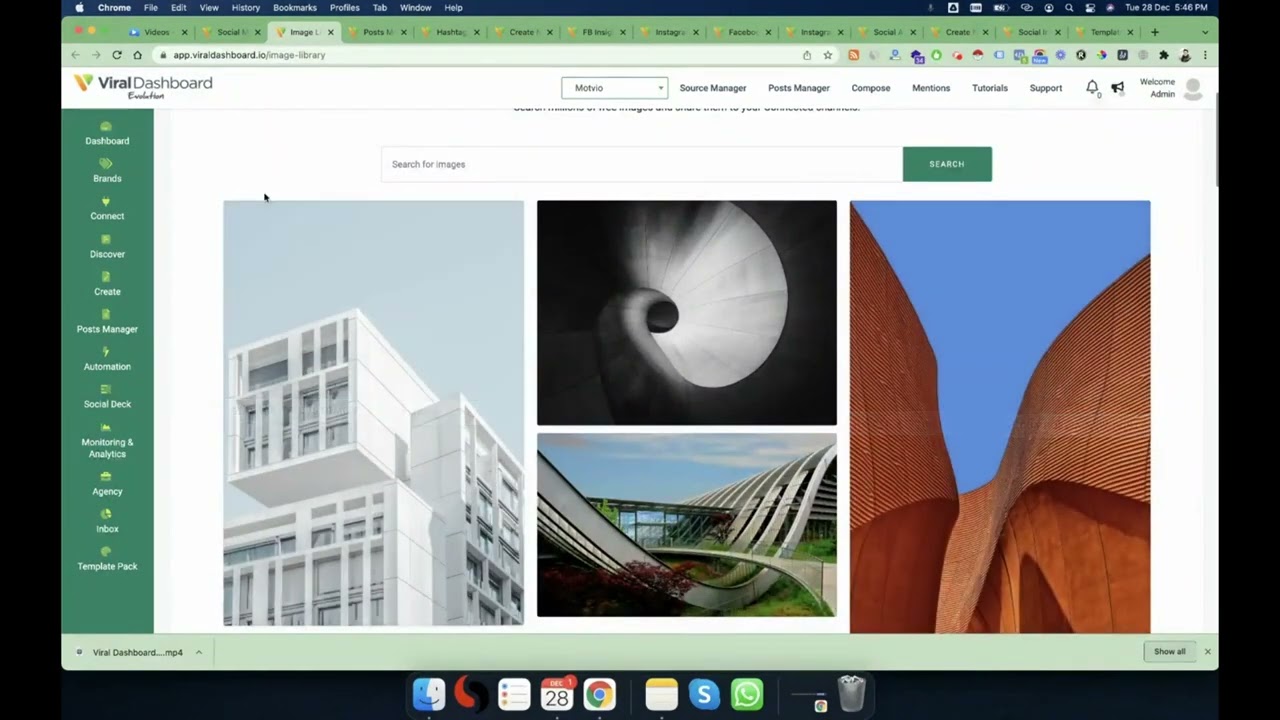Expand the Chrome tab search arrow

[x=1205, y=32]
